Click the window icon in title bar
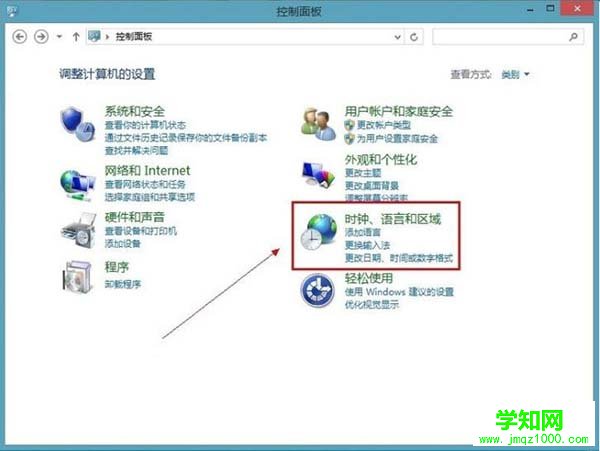The image size is (600, 451). point(12,11)
